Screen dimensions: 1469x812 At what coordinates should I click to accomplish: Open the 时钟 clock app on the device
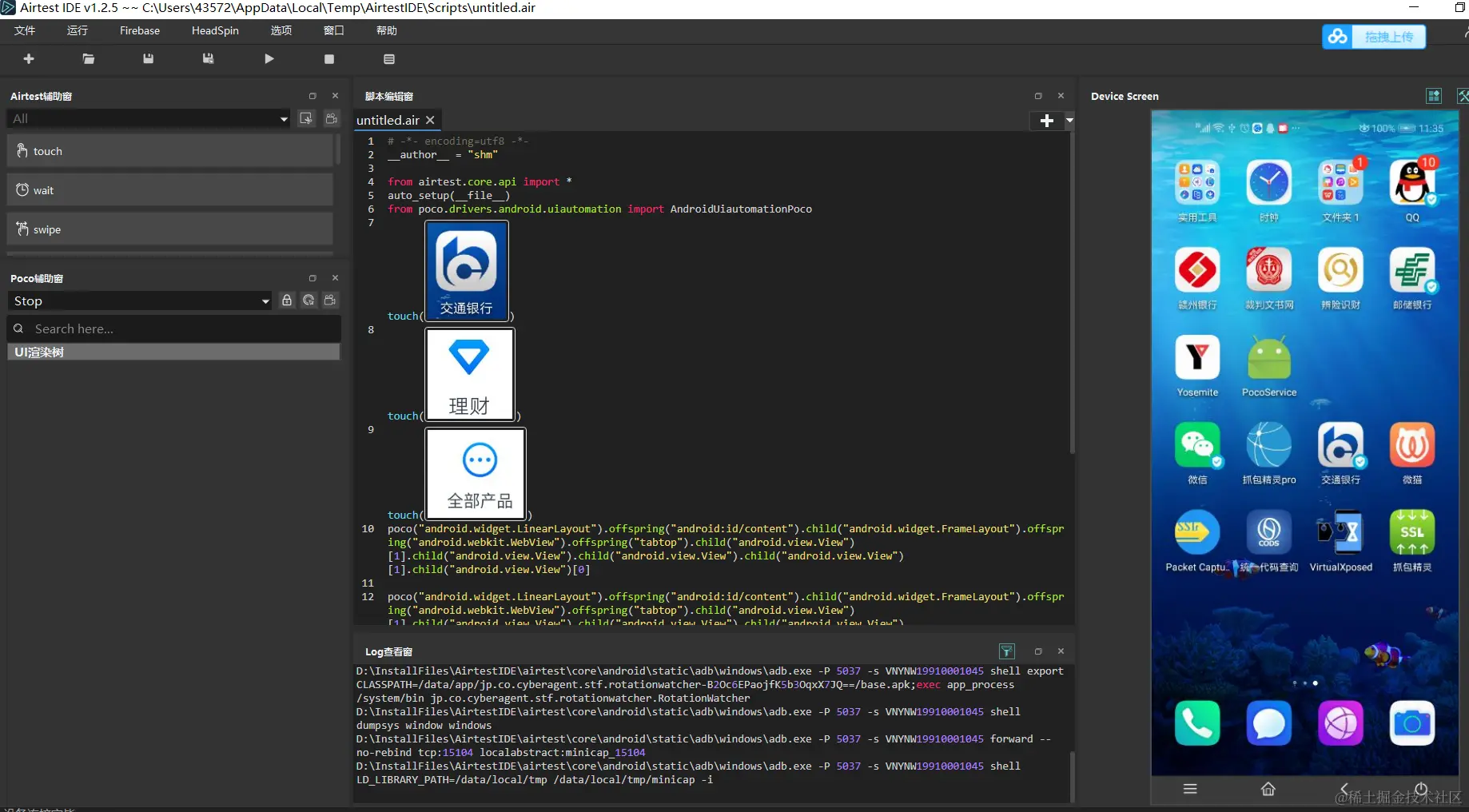point(1269,192)
